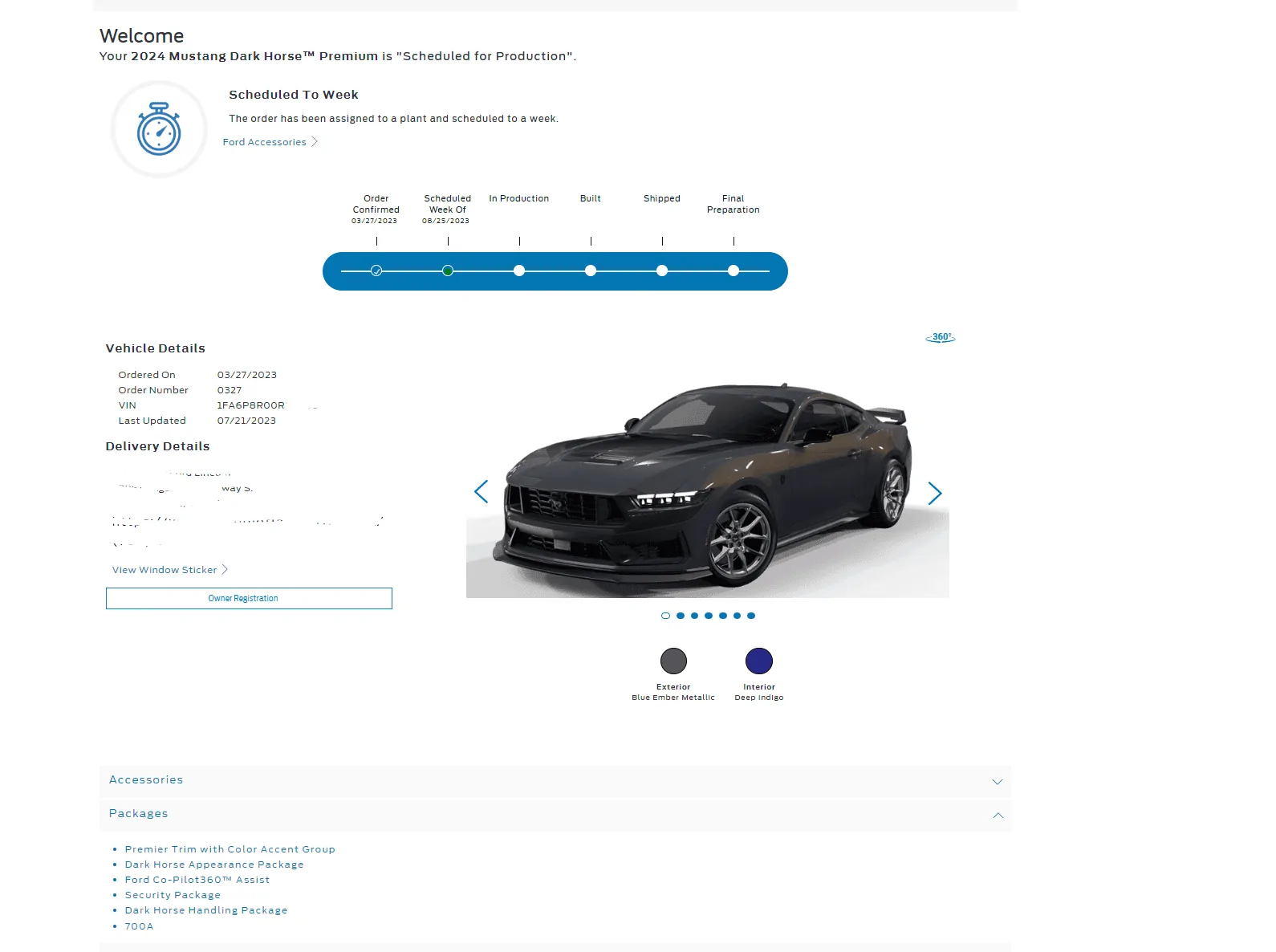Click the Shipped stage label
1276x952 pixels.
coord(662,198)
